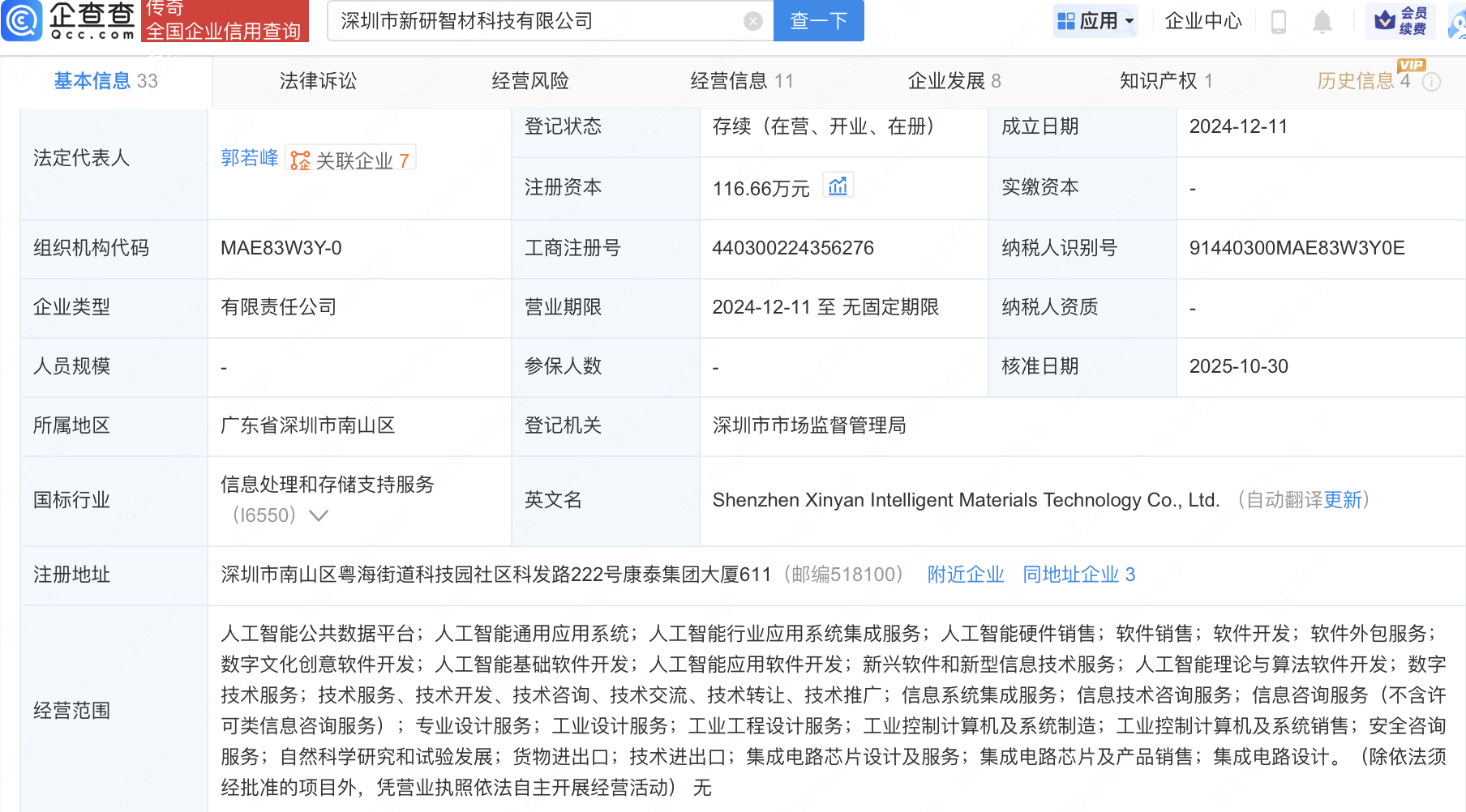Screen dimensions: 1466x812
Task: Click the Qcc logo icon
Action: (x=22, y=20)
